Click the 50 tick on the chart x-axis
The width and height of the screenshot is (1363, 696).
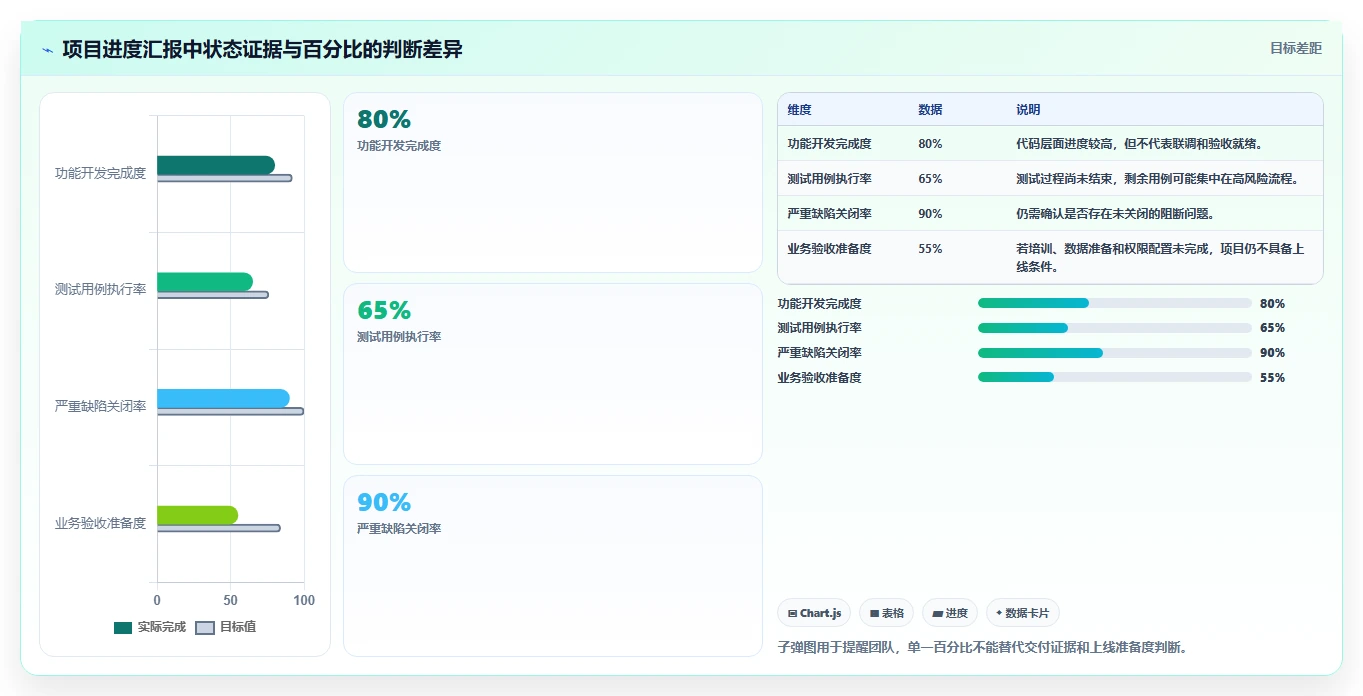tap(230, 600)
